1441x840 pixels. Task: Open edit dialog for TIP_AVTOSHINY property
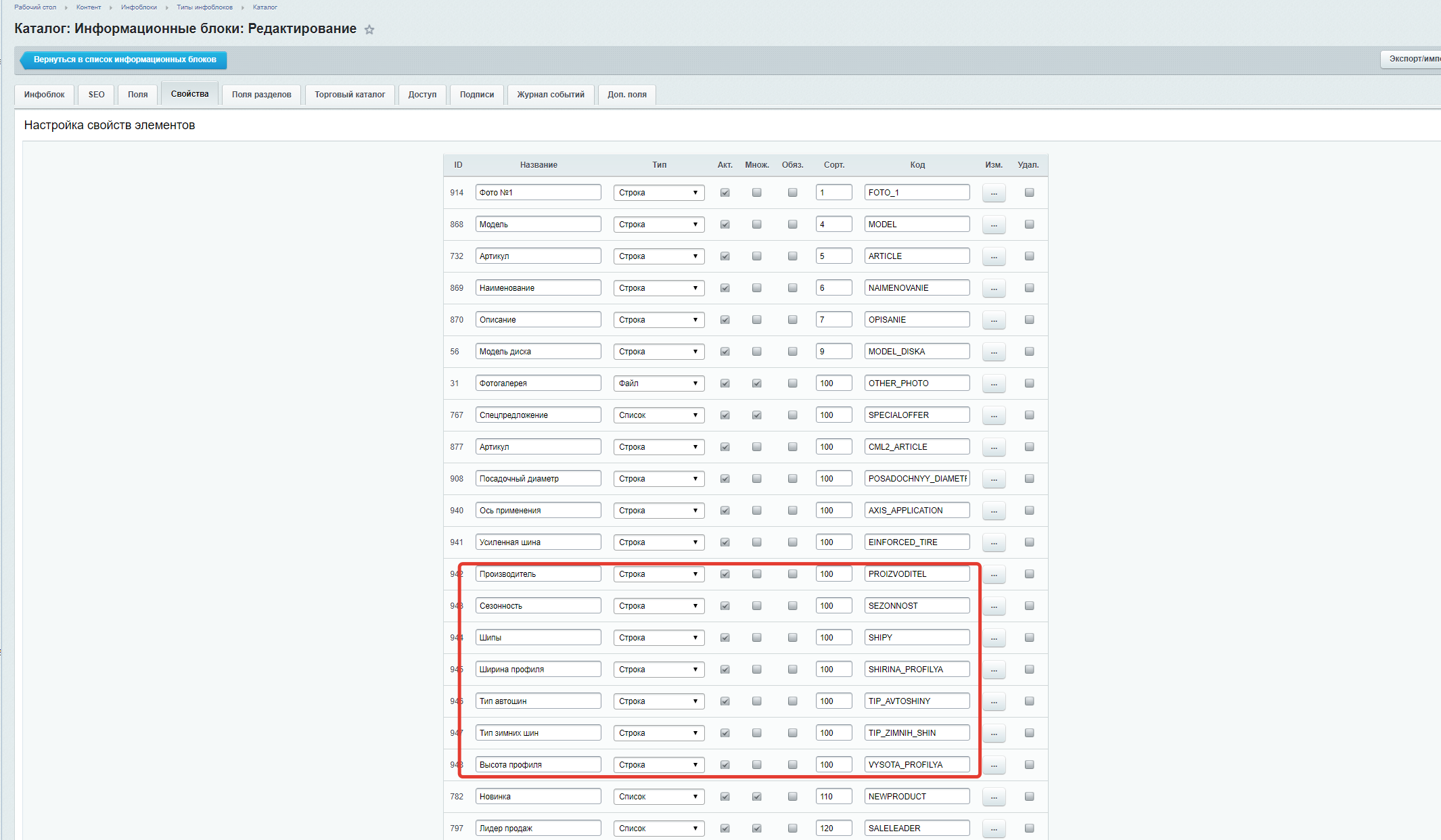(993, 701)
